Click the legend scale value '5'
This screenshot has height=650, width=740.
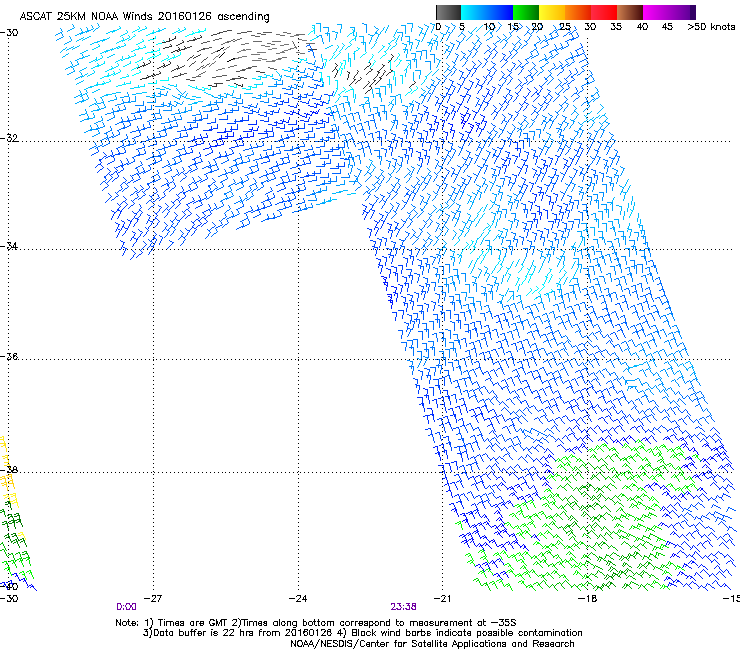(462, 27)
